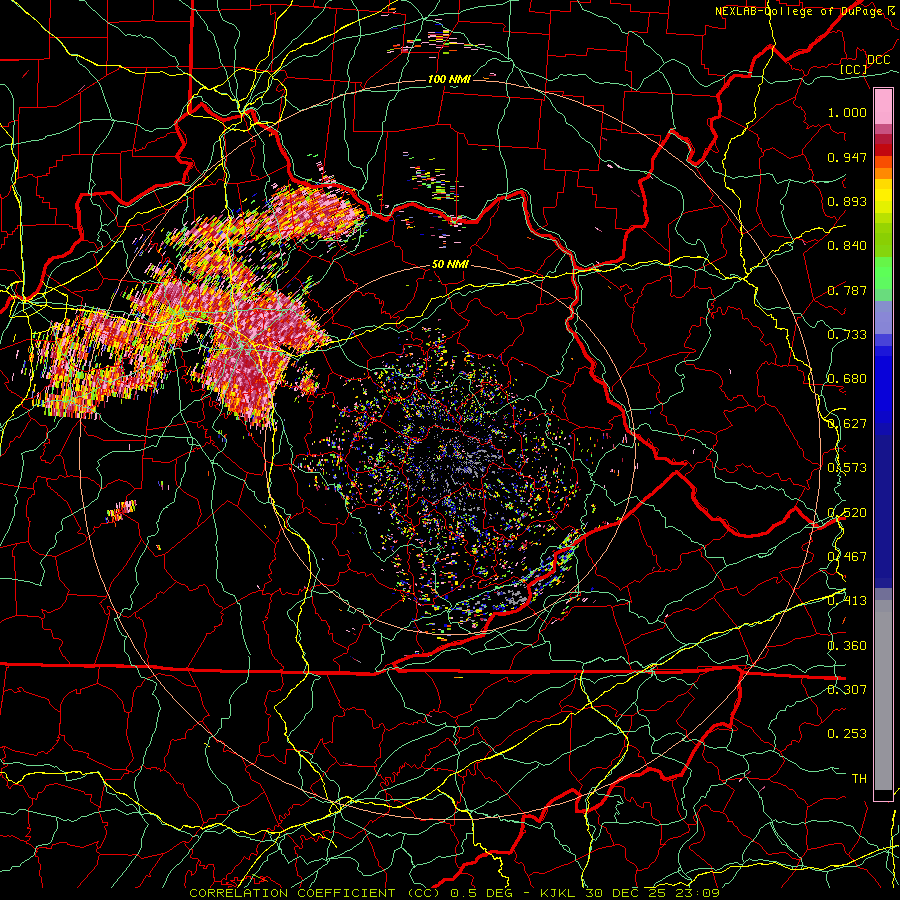The height and width of the screenshot is (900, 900).
Task: Pick the dark red segment of the color bar
Action: click(x=883, y=149)
